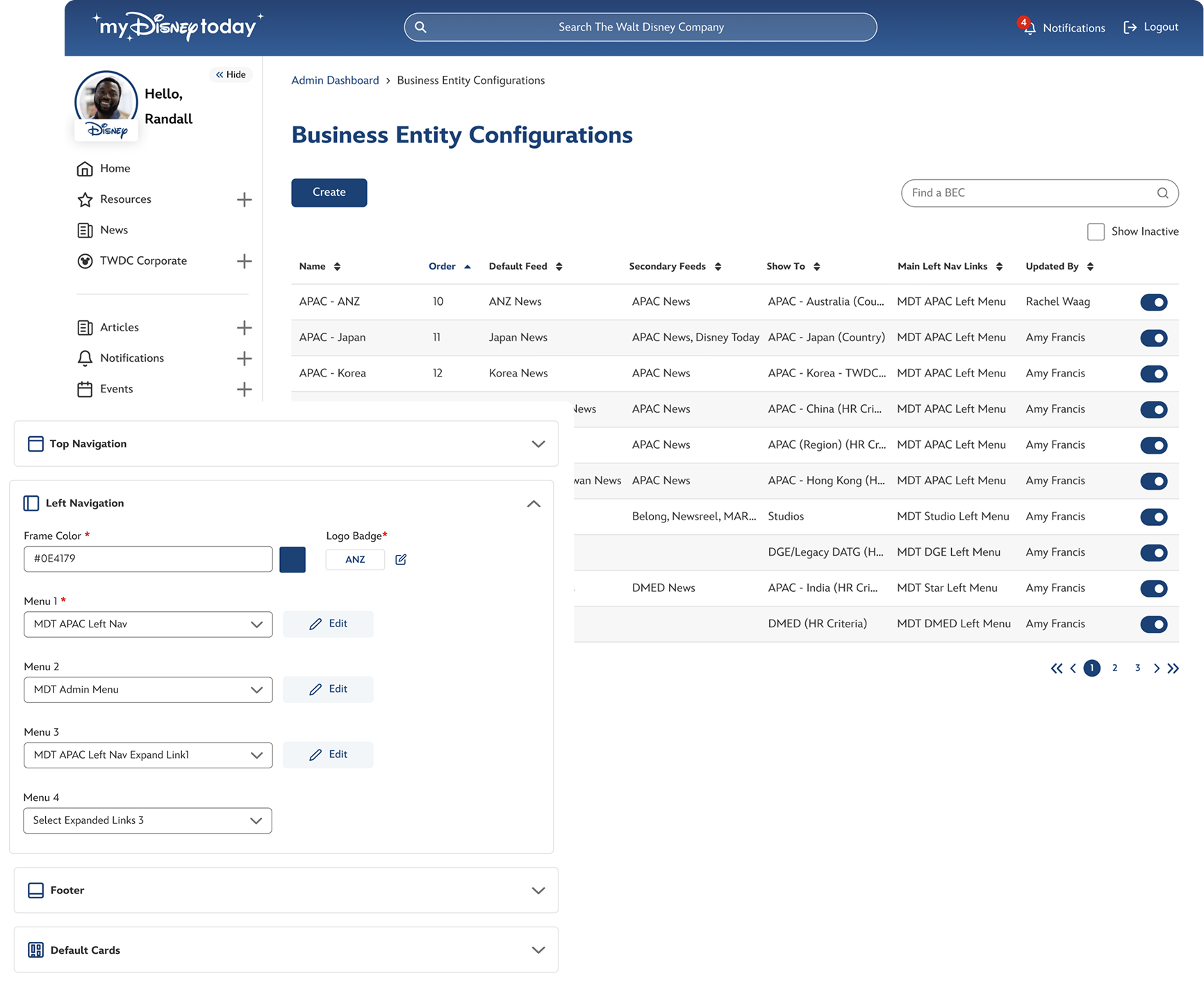Screen dimensions: 1204x992
Task: Click the Create button
Action: [329, 192]
